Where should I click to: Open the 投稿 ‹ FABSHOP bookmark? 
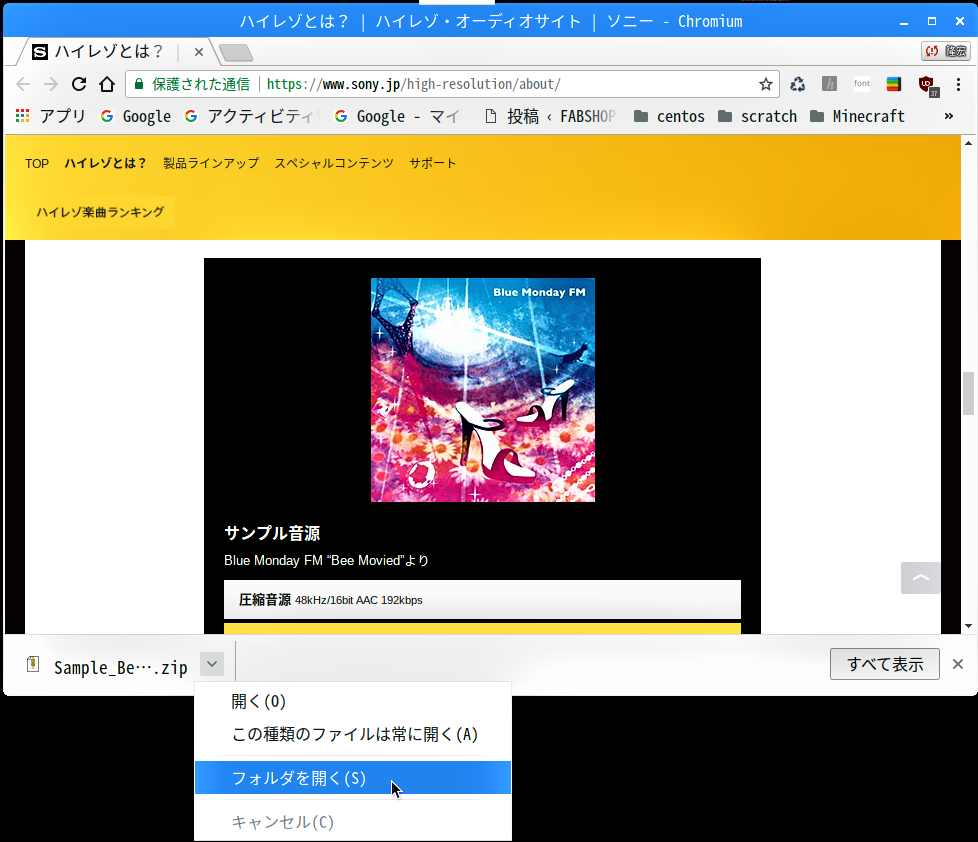(551, 117)
